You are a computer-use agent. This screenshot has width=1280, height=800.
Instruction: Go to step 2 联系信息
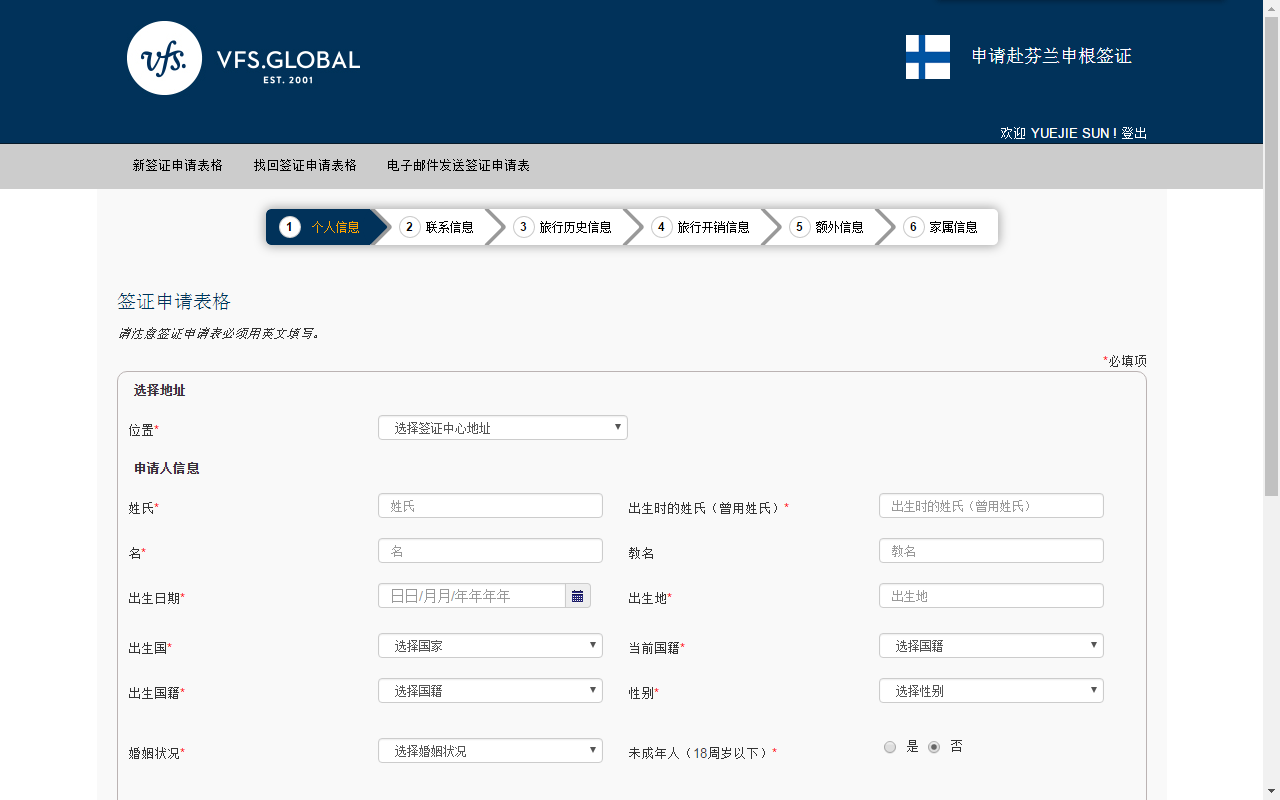pos(439,227)
